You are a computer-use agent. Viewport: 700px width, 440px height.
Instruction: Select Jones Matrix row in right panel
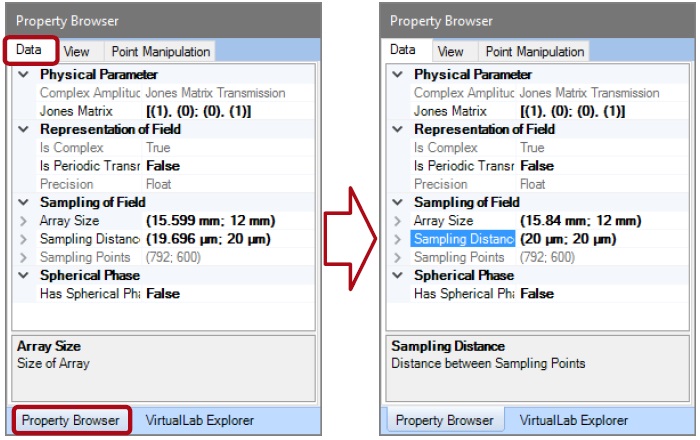point(450,111)
